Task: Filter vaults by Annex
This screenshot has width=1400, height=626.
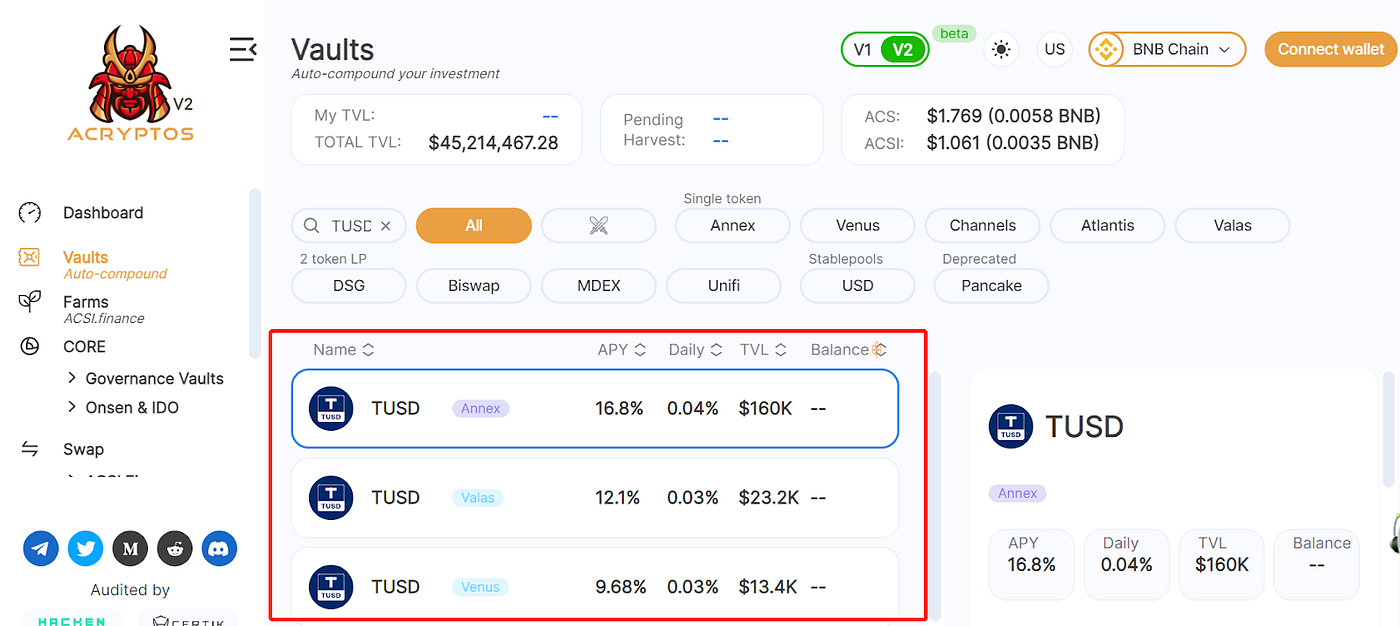Action: 733,226
